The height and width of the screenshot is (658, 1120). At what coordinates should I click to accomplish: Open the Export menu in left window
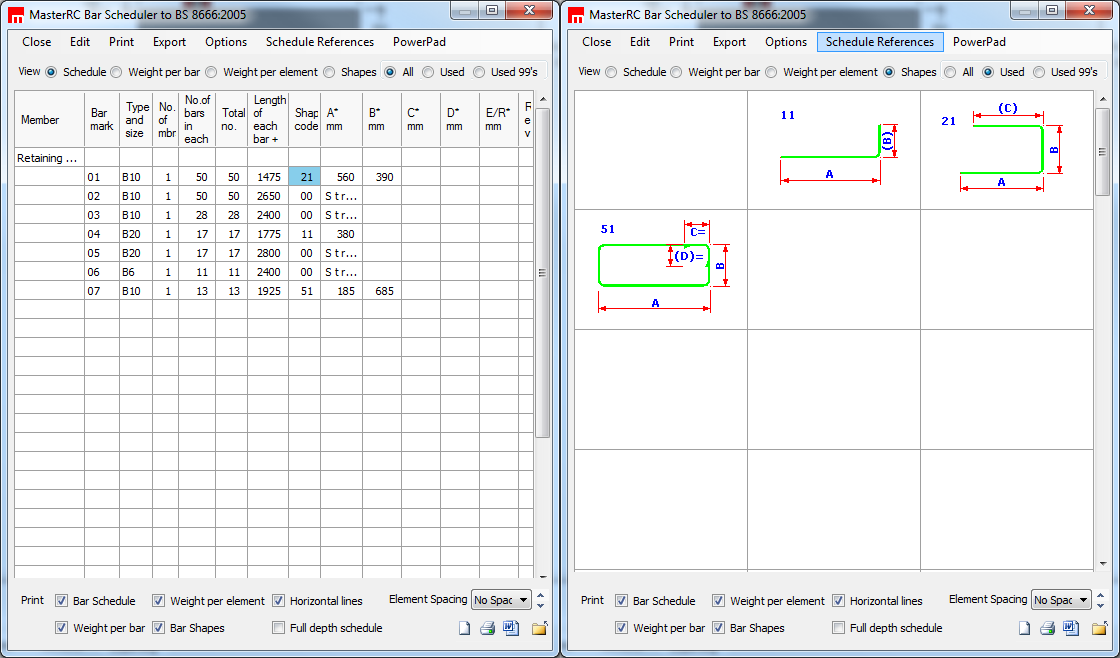tap(169, 42)
